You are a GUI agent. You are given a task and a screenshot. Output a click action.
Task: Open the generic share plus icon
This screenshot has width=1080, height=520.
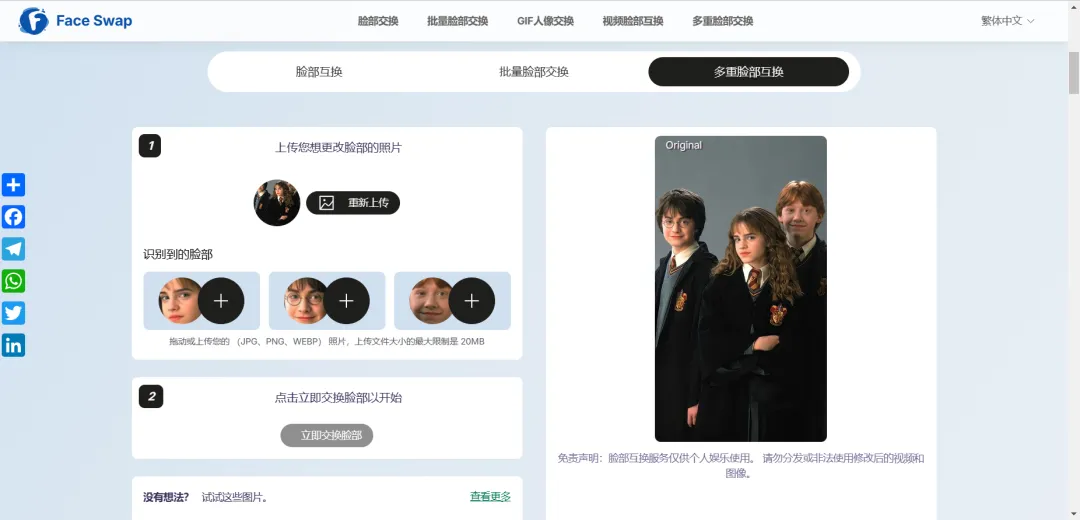(x=13, y=185)
